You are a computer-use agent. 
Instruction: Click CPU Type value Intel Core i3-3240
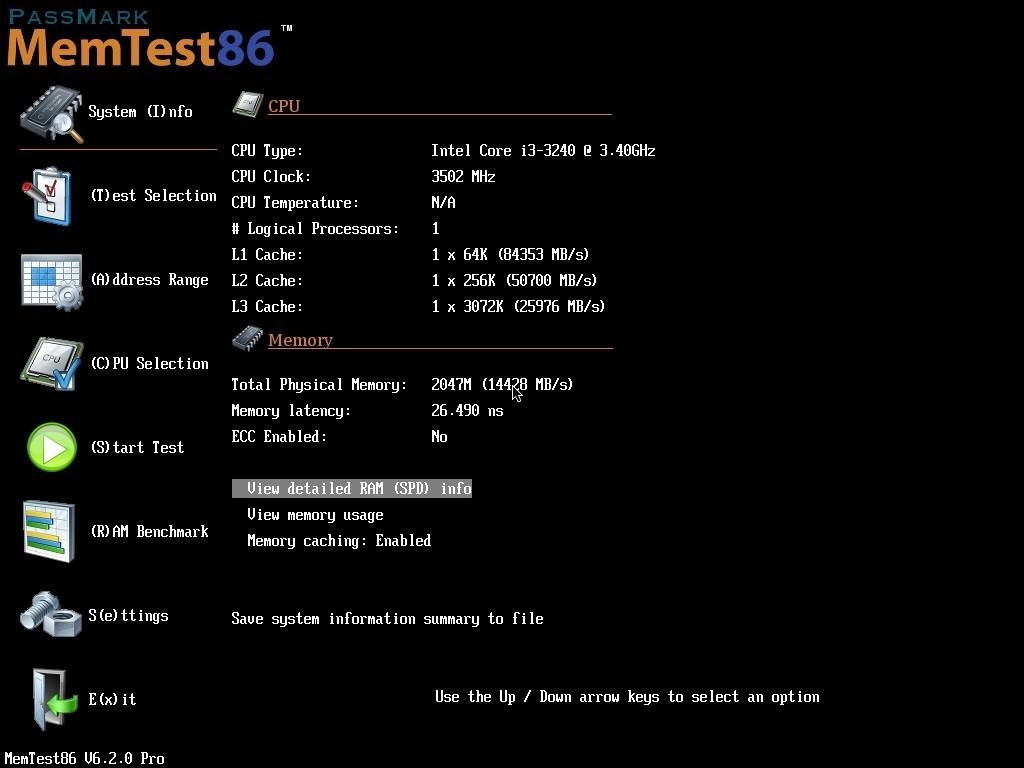[x=543, y=151]
